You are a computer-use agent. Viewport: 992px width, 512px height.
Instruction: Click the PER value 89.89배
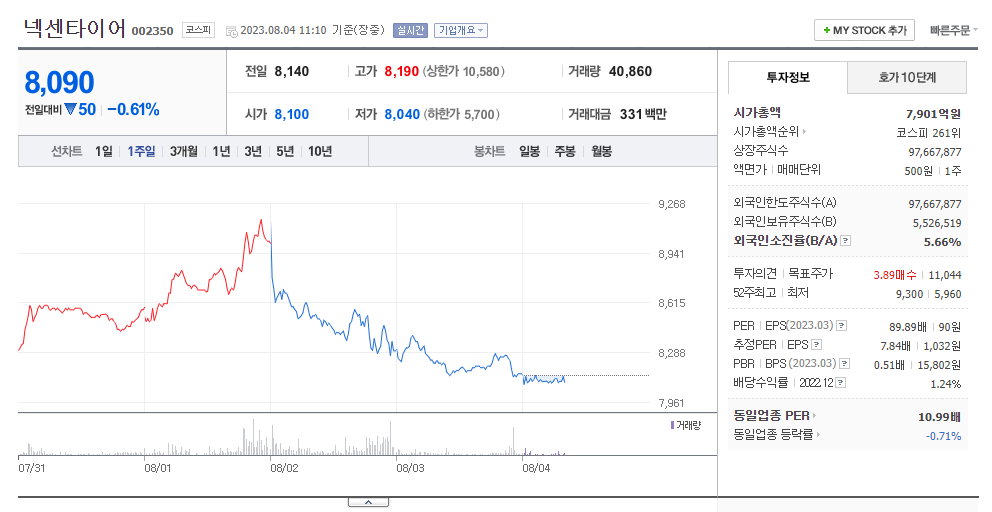[908, 327]
